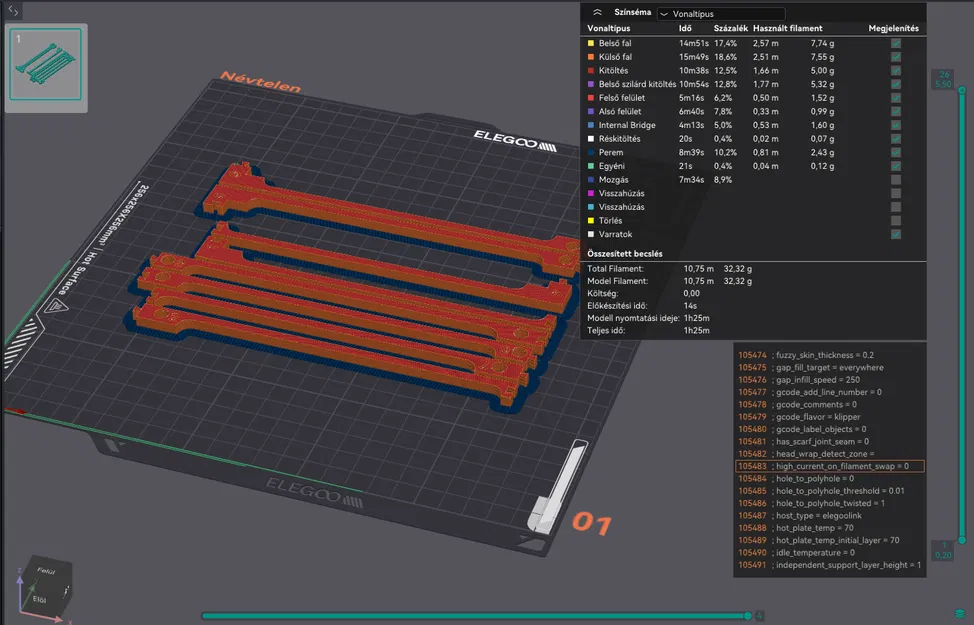Click the Megjelenítés column header
The height and width of the screenshot is (625, 974).
[893, 29]
